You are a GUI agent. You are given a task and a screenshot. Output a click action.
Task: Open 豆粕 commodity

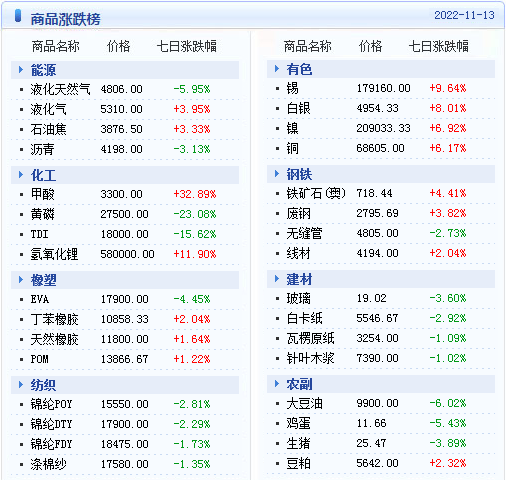[298, 463]
